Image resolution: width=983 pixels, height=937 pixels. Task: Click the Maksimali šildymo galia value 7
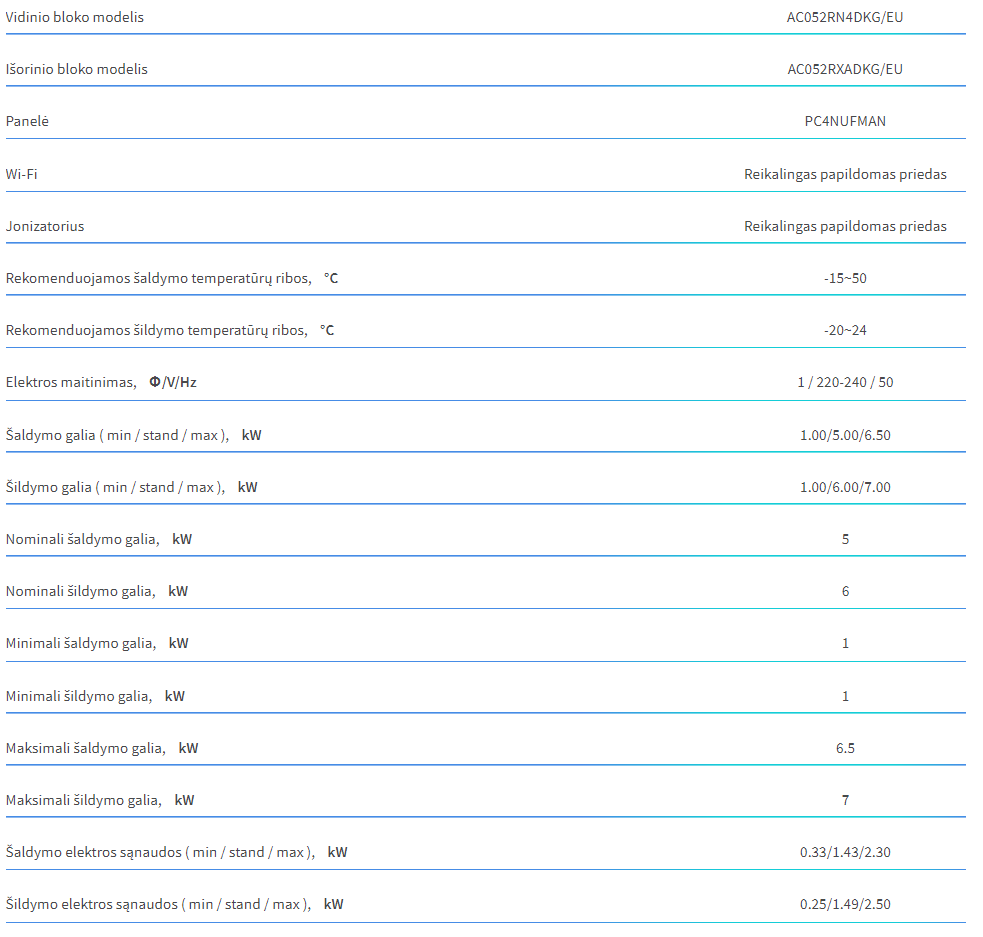point(845,800)
